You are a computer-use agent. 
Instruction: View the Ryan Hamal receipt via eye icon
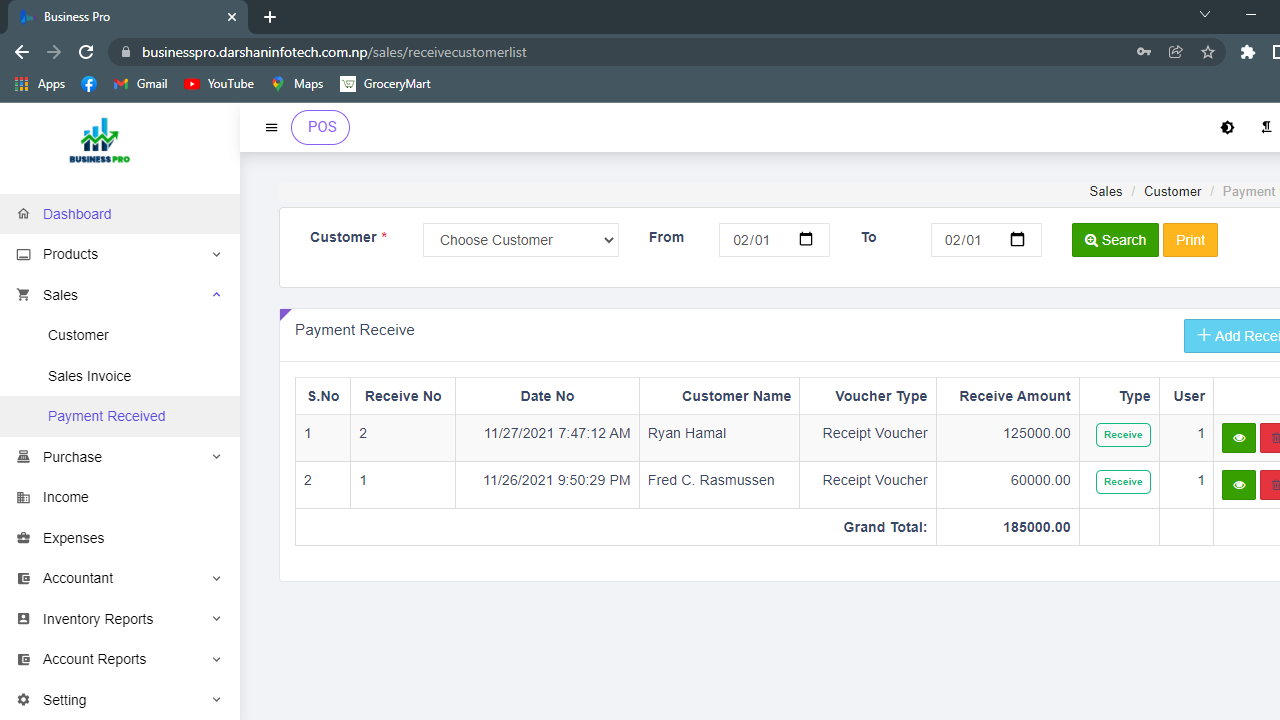point(1238,438)
